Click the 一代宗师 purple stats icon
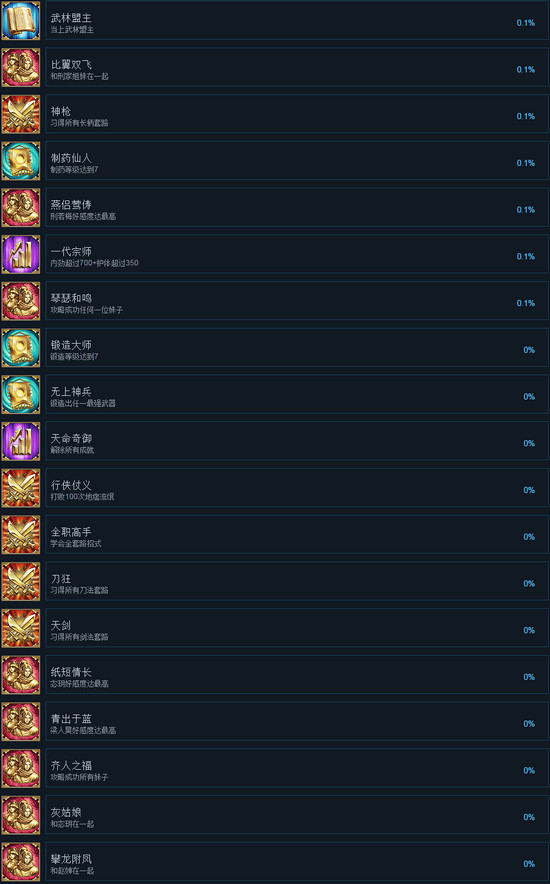This screenshot has width=550, height=884. pyautogui.click(x=21, y=255)
